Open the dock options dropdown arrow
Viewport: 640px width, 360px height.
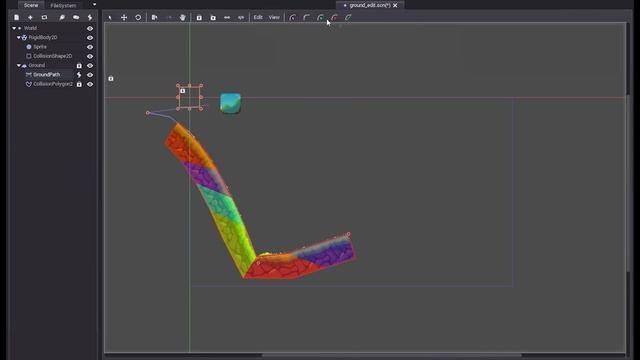[95, 4]
